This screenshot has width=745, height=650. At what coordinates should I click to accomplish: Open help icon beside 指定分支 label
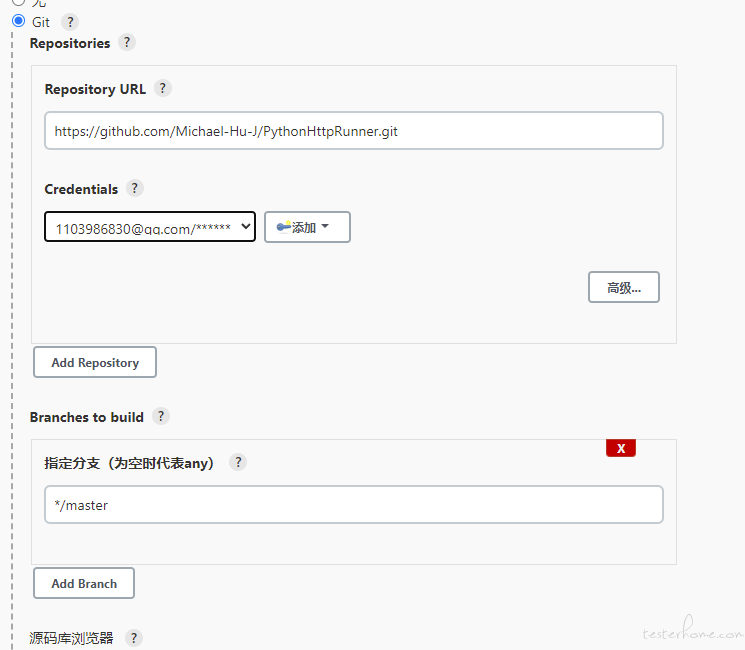click(238, 462)
